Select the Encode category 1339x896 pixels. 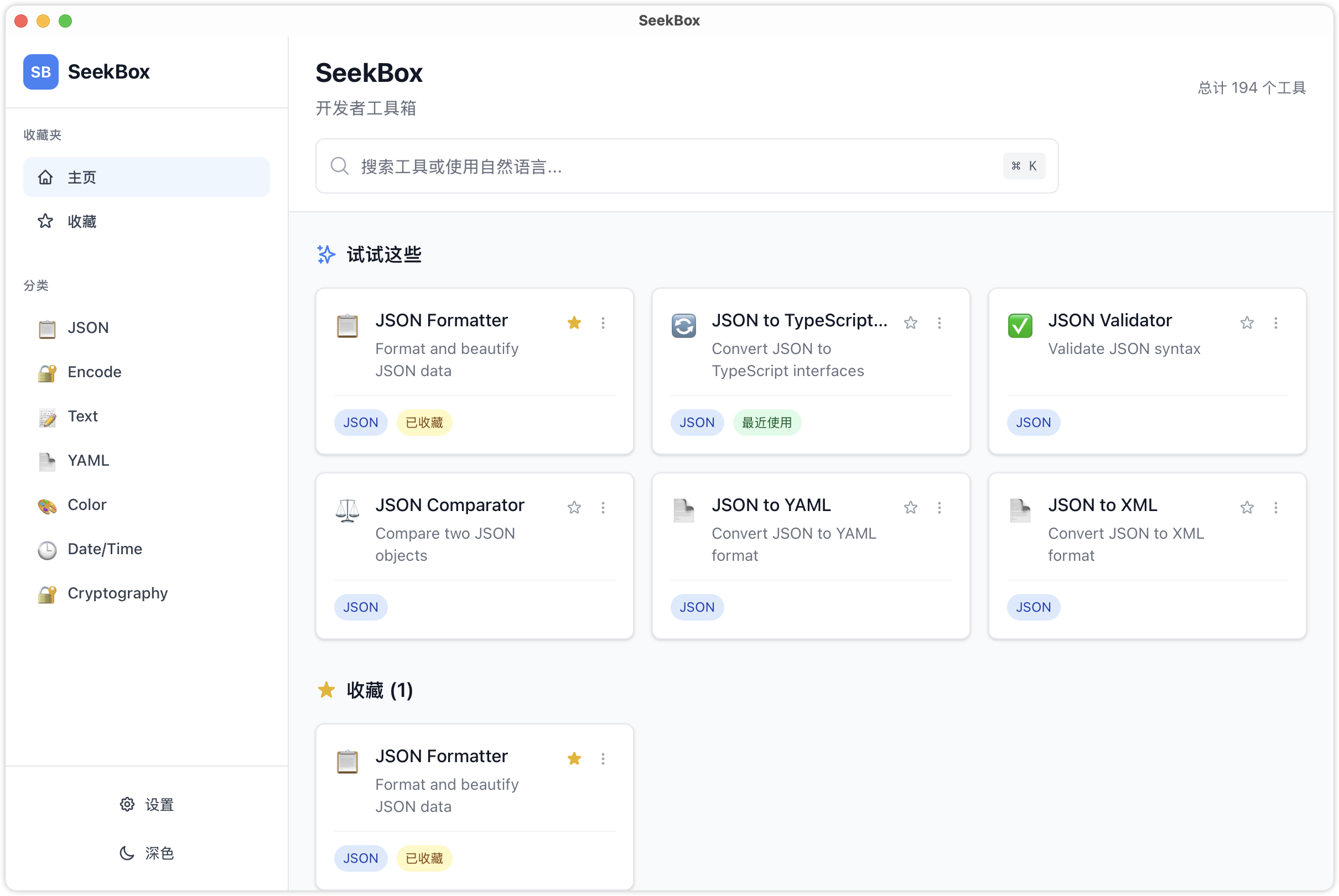(x=94, y=372)
